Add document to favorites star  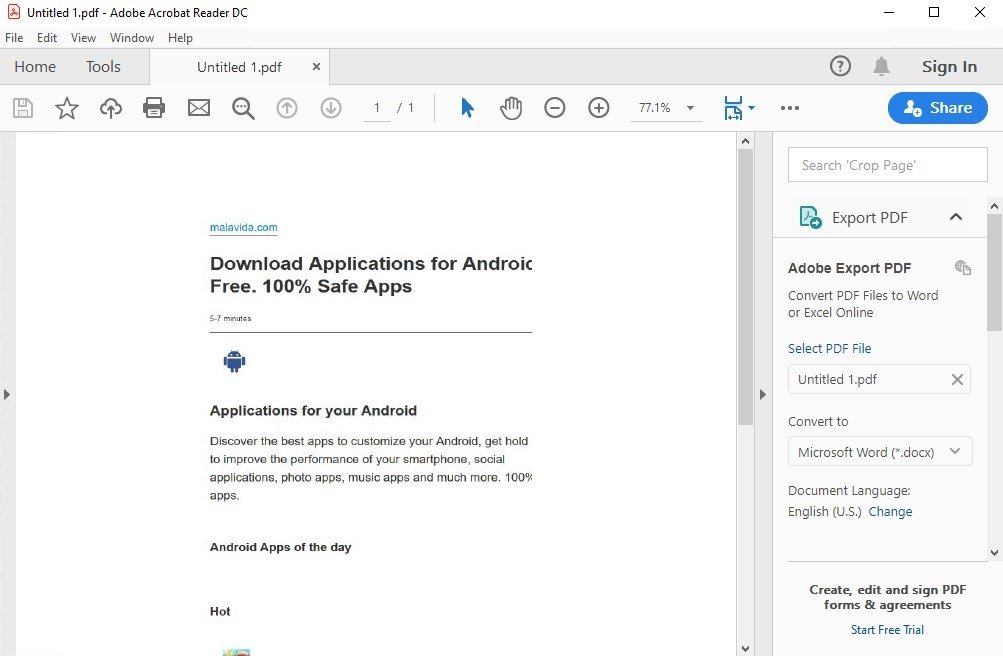coord(66,107)
